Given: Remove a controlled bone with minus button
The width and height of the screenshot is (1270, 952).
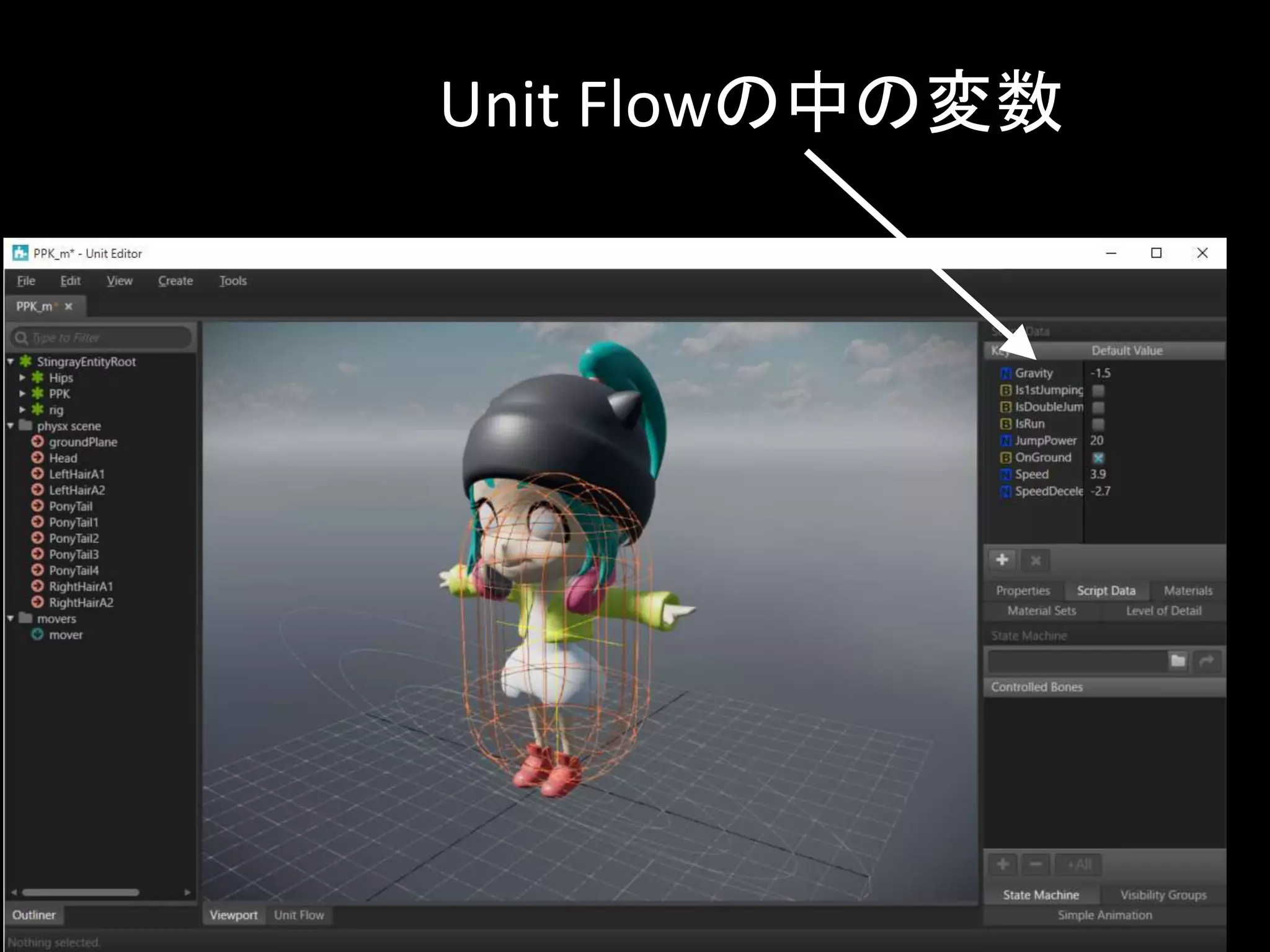Looking at the screenshot, I should (x=1036, y=864).
